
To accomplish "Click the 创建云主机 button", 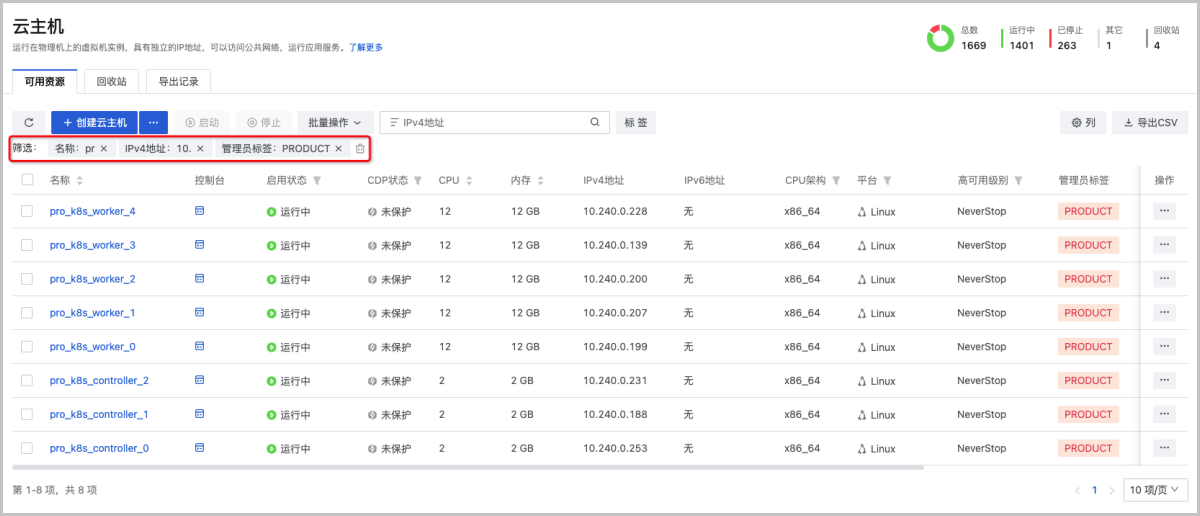I will 94,122.
